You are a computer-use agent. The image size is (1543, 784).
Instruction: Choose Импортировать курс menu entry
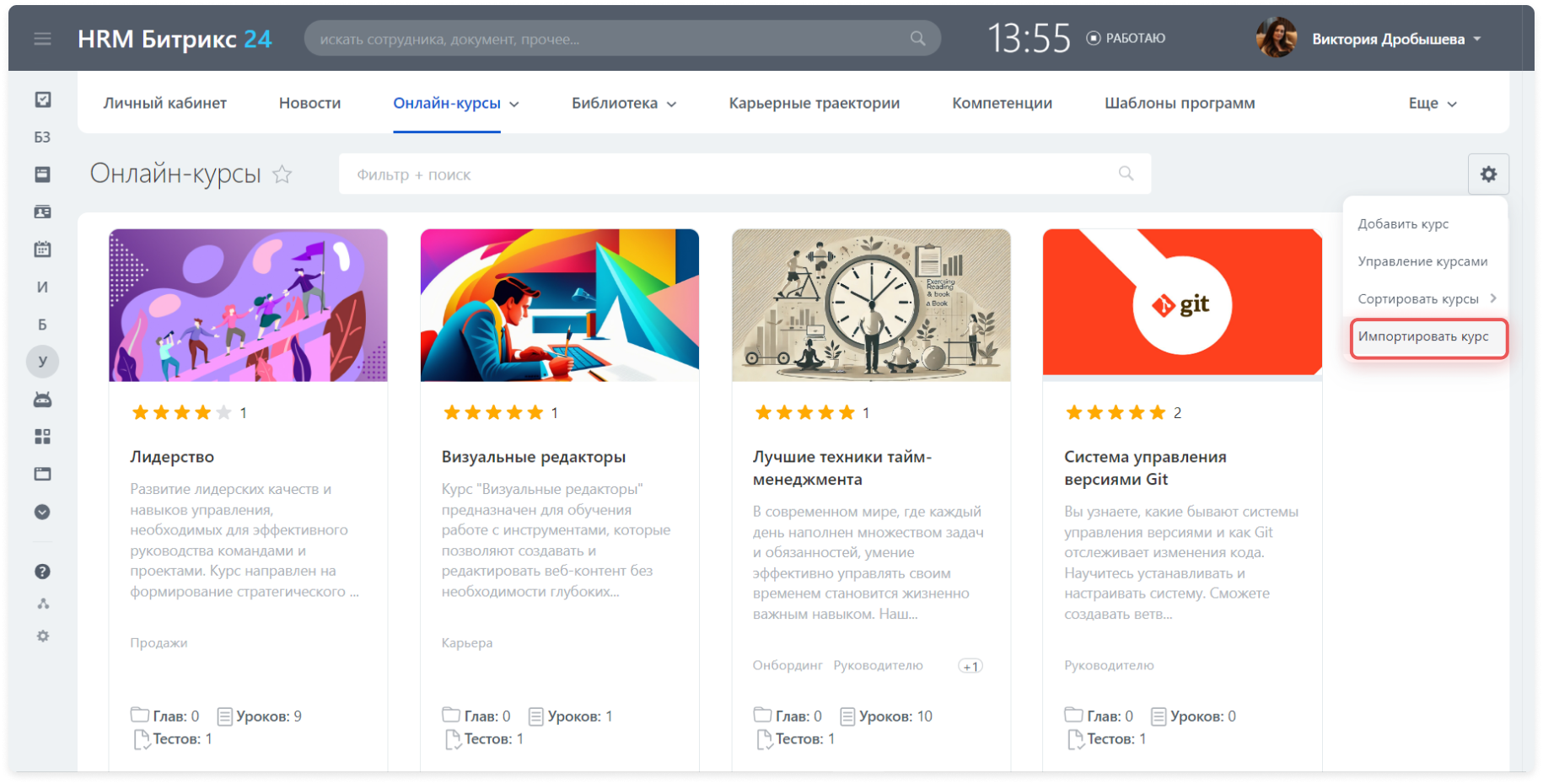1423,336
